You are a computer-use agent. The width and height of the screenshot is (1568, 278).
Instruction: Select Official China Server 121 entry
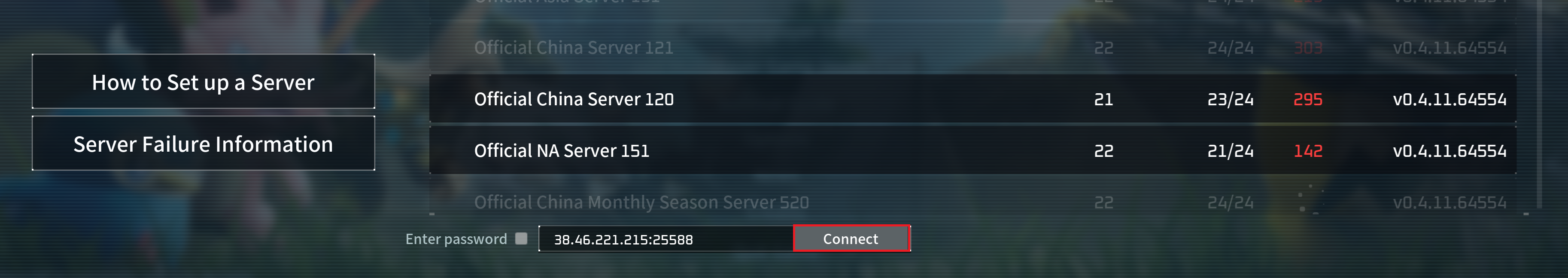pyautogui.click(x=972, y=48)
